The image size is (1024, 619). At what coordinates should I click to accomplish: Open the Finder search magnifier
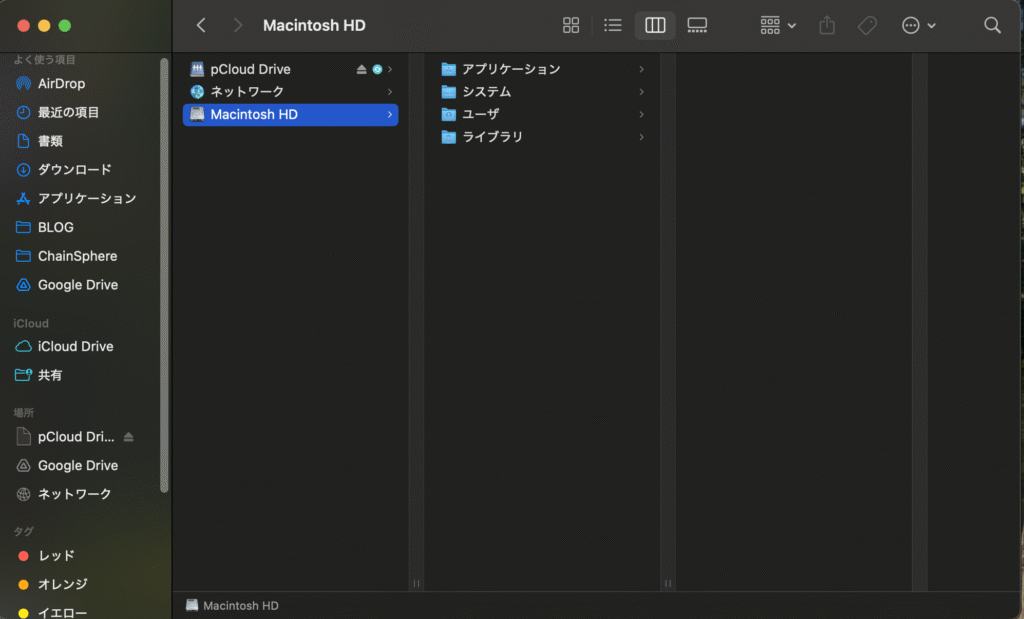coord(992,25)
